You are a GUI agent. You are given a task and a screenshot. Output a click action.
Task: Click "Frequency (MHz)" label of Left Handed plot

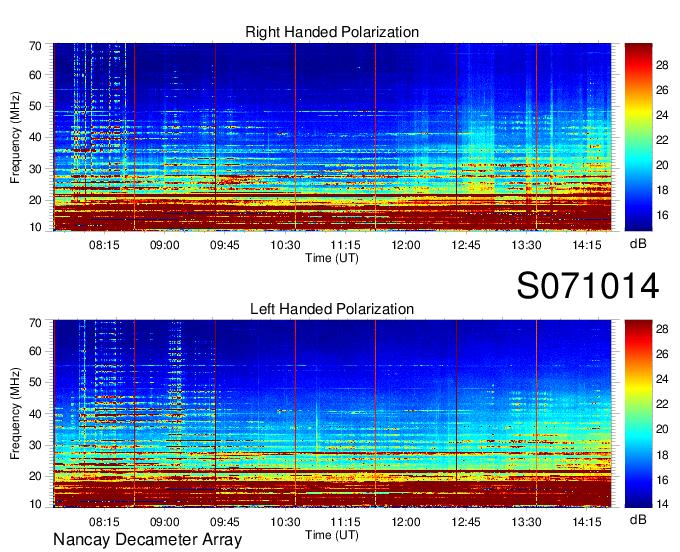pos(15,414)
